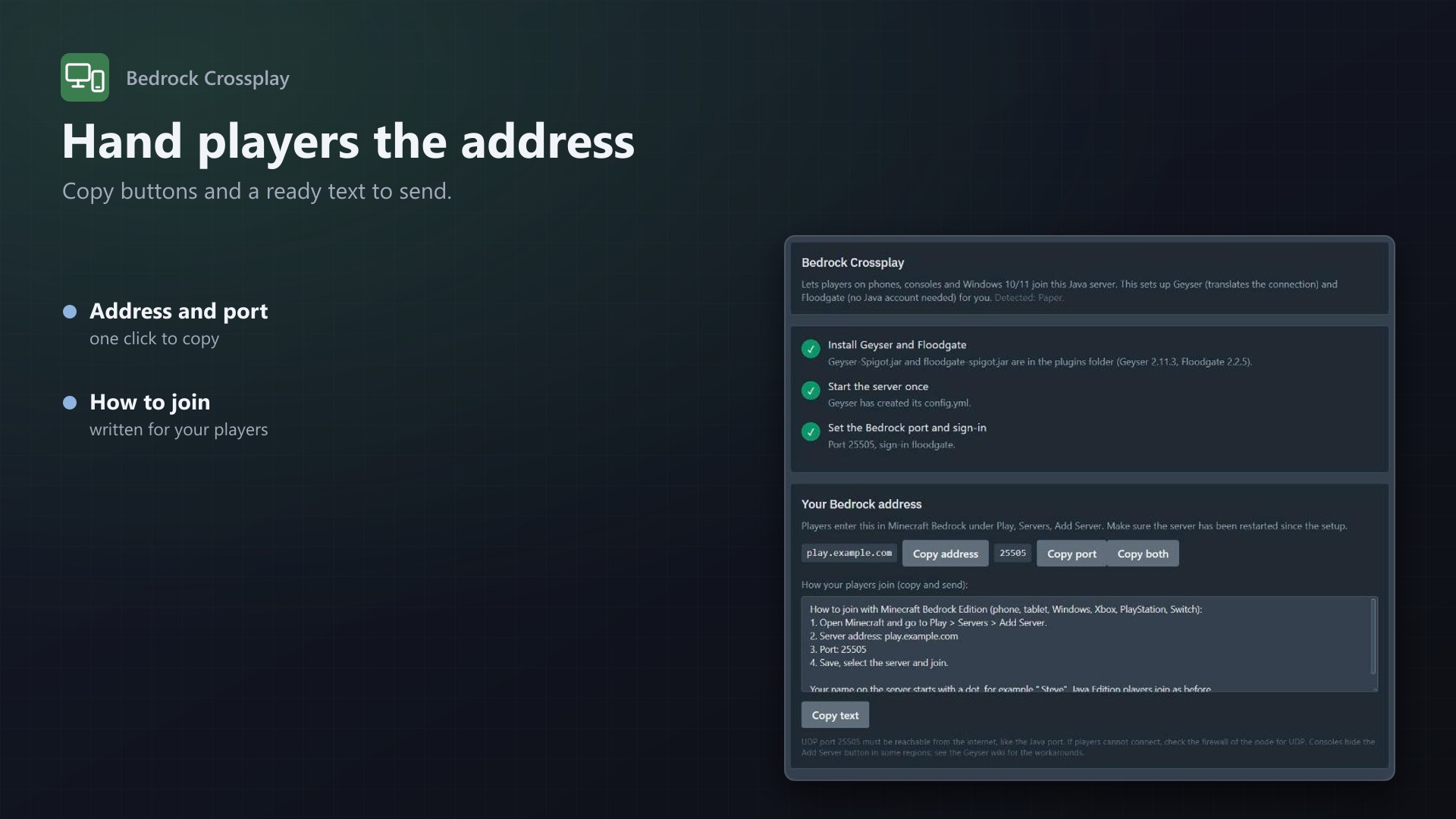
Task: Click the Server address: play.example.com line in text area
Action: (x=883, y=636)
